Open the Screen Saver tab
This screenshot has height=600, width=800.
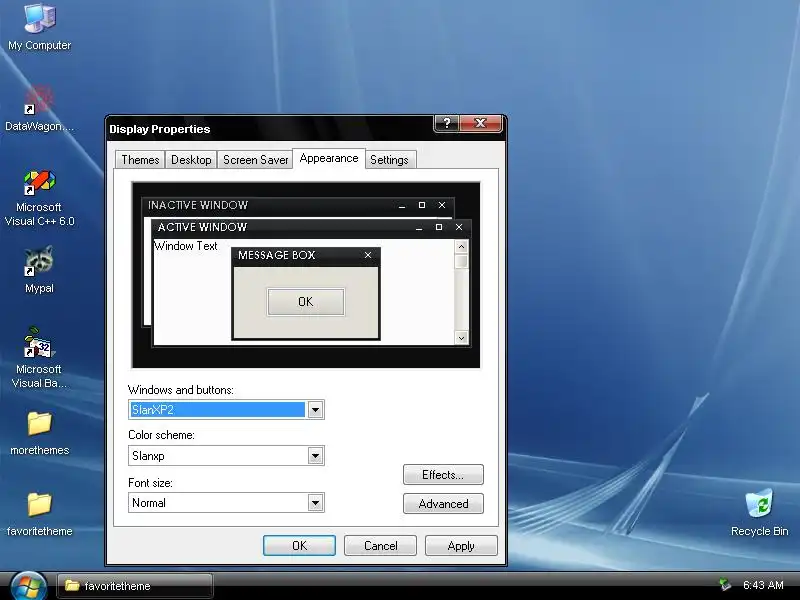coord(255,160)
